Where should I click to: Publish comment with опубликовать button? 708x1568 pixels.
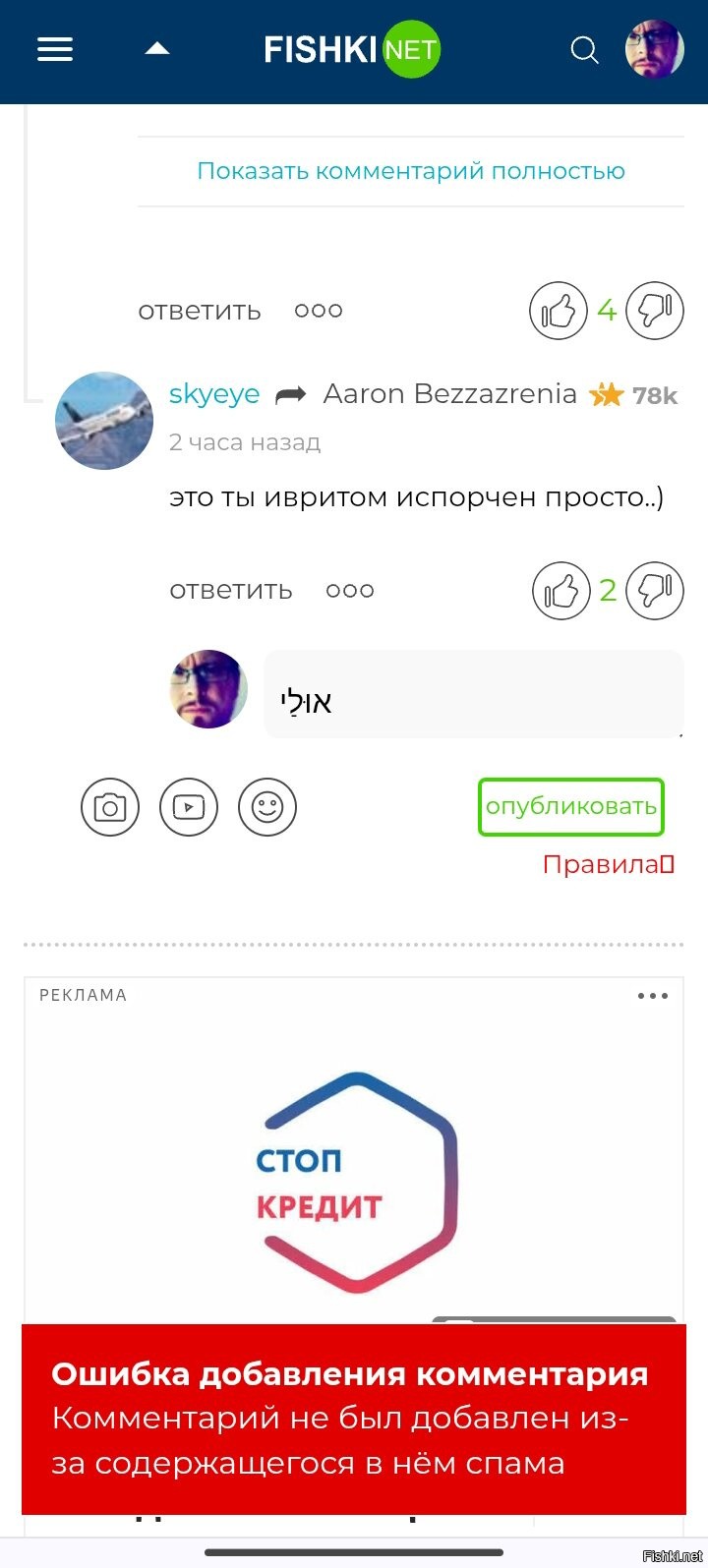coord(571,807)
